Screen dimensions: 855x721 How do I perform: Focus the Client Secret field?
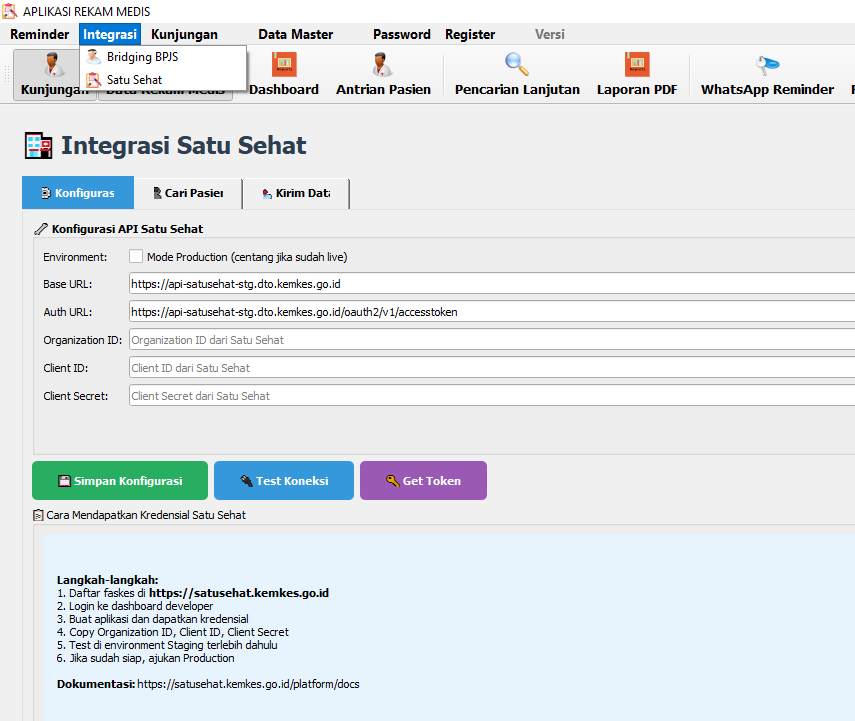tap(492, 396)
